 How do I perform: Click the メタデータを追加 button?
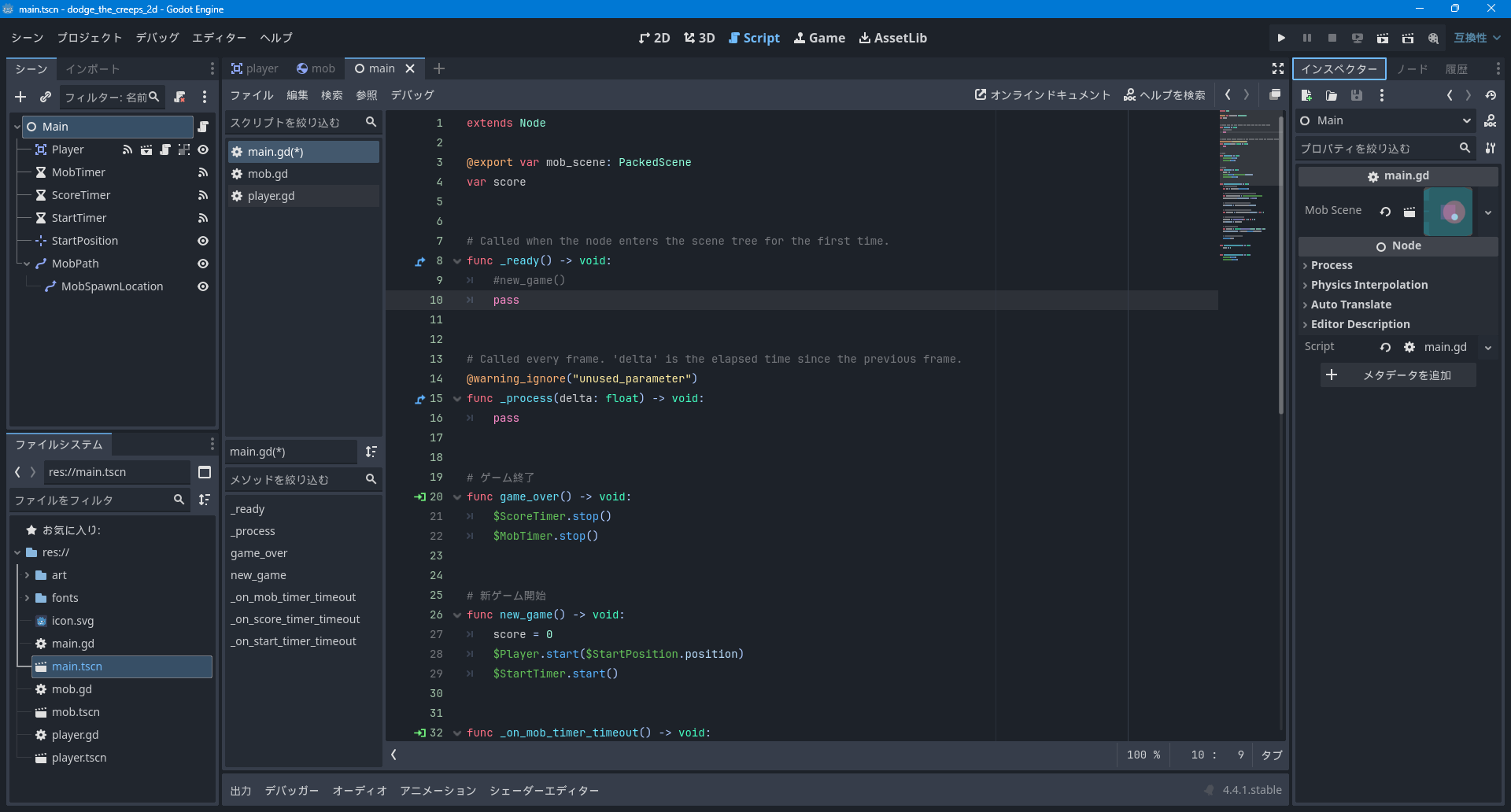[x=1397, y=375]
